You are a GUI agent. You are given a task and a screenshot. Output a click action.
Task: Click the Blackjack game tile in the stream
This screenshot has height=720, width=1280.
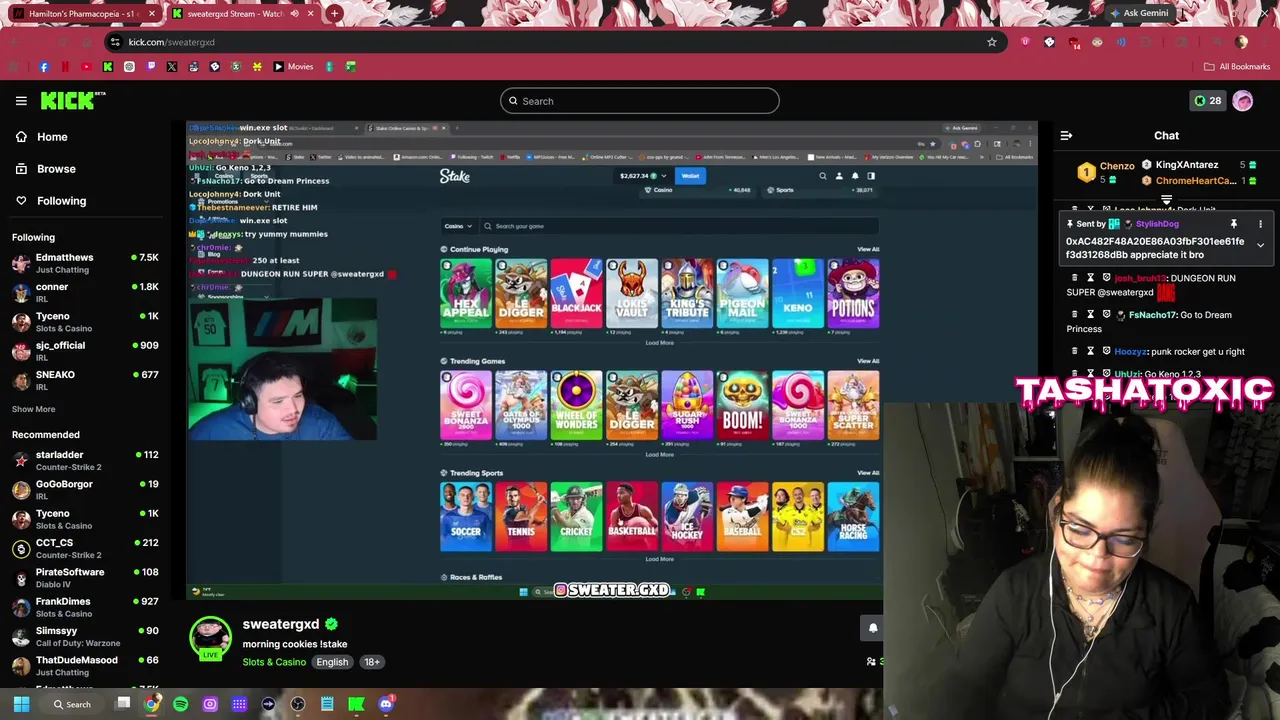click(x=576, y=294)
